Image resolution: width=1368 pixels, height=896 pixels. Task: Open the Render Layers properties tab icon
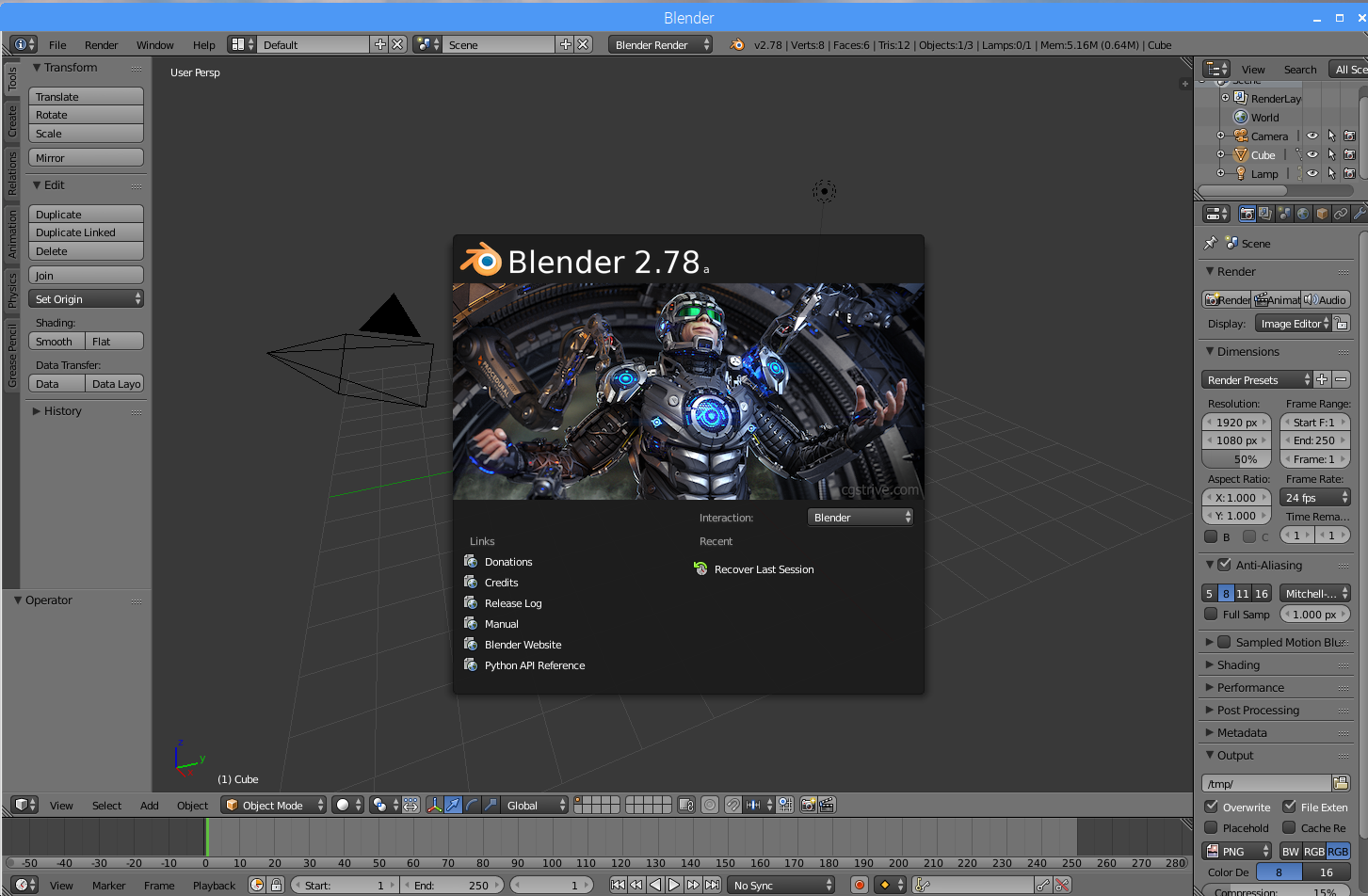(1265, 214)
